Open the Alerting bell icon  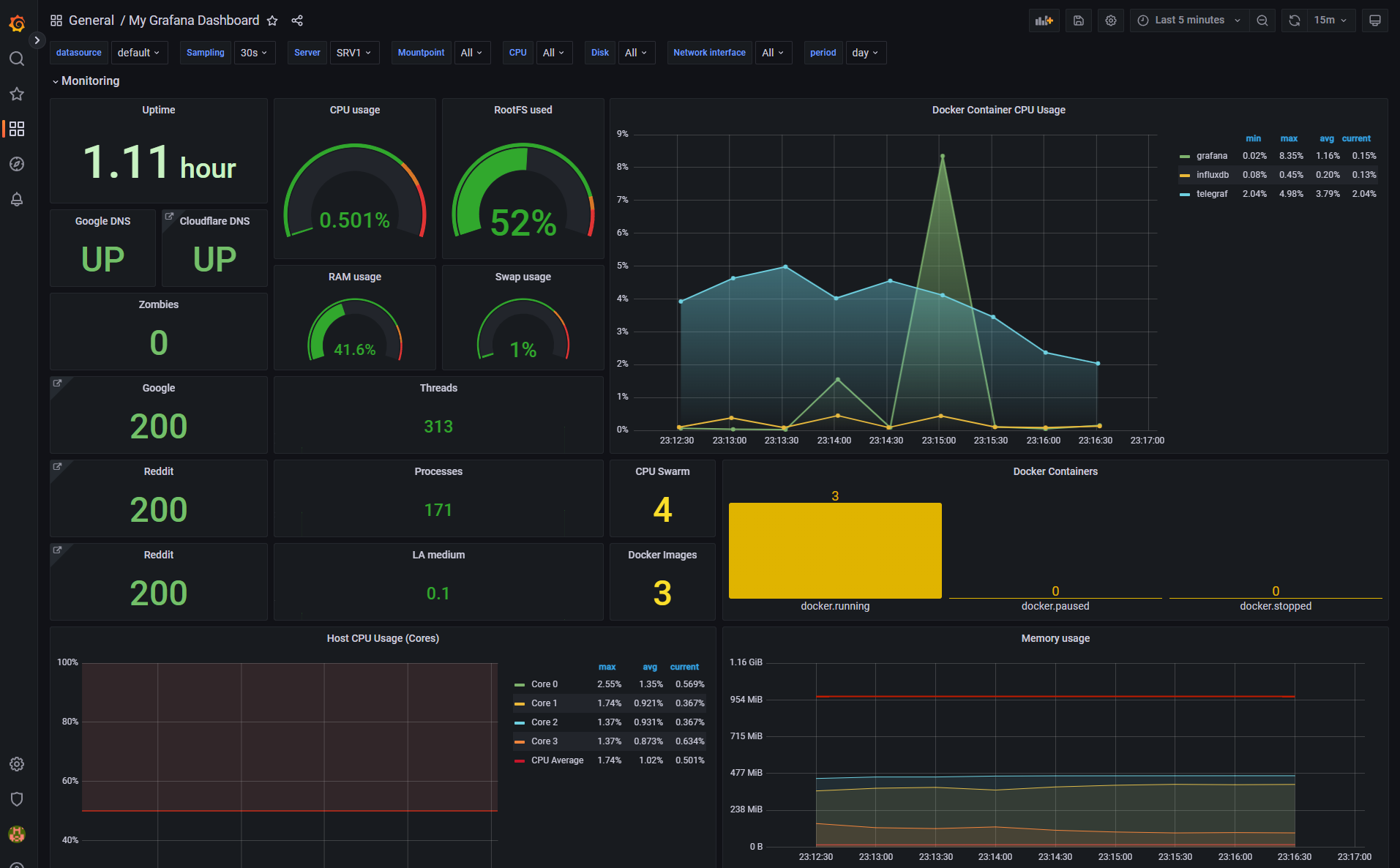(x=17, y=199)
